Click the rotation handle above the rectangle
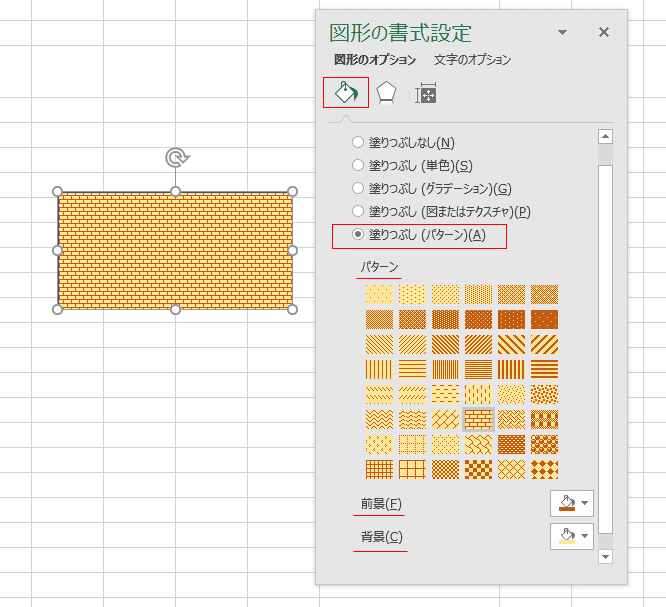 pyautogui.click(x=176, y=157)
